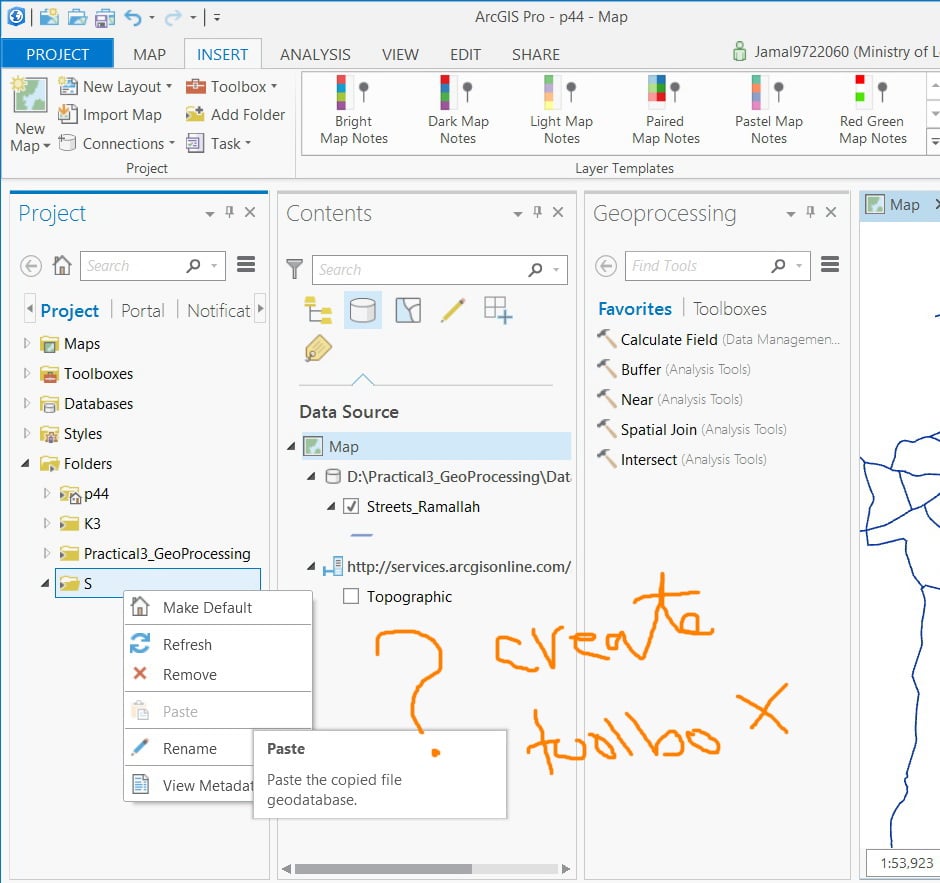
Task: Choose Refresh in context menu
Action: click(x=218, y=644)
